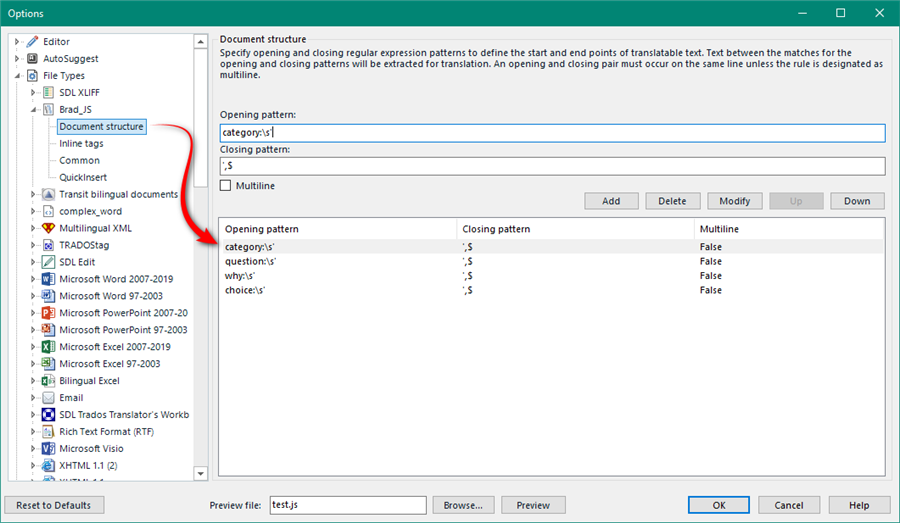Click the Cancel button
The width and height of the screenshot is (900, 523).
coord(789,505)
